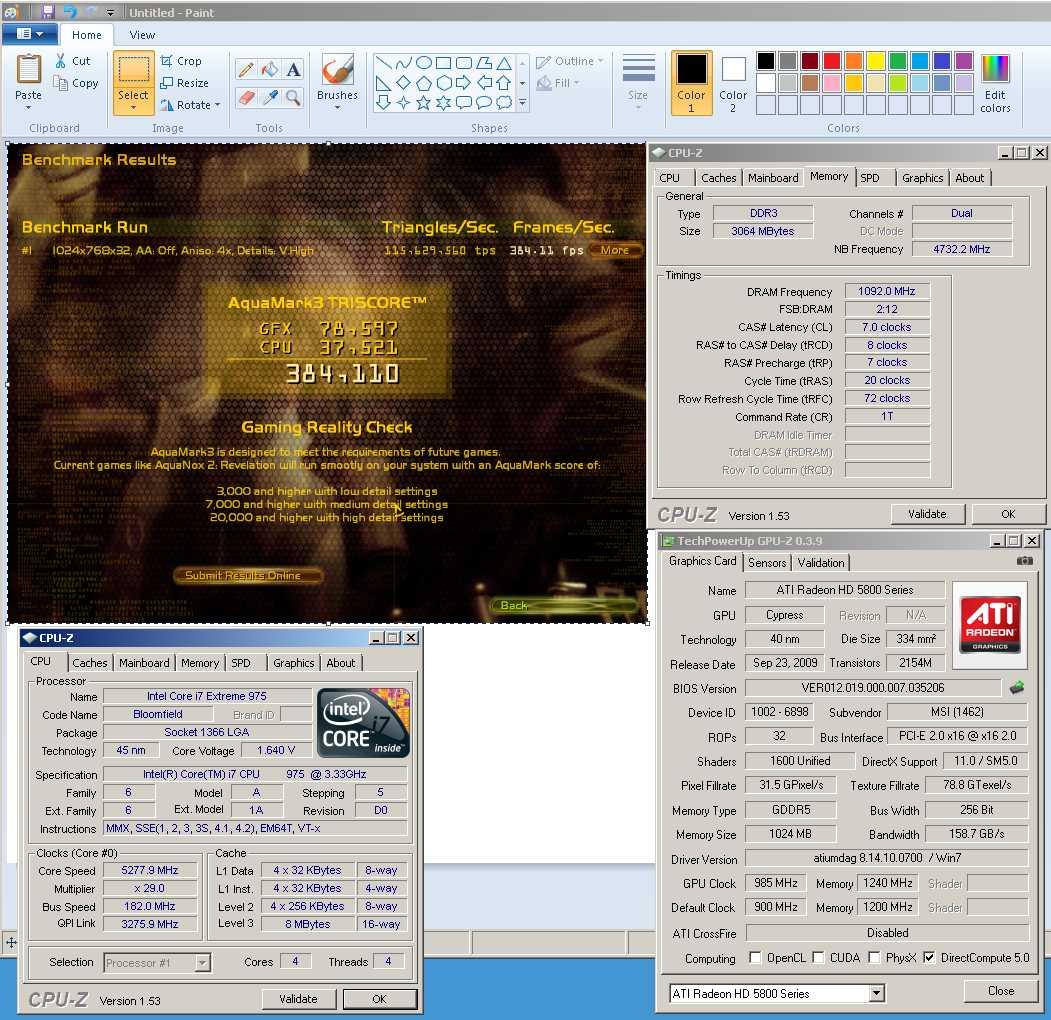Choose the Oval shape
This screenshot has width=1051, height=1020.
point(424,63)
